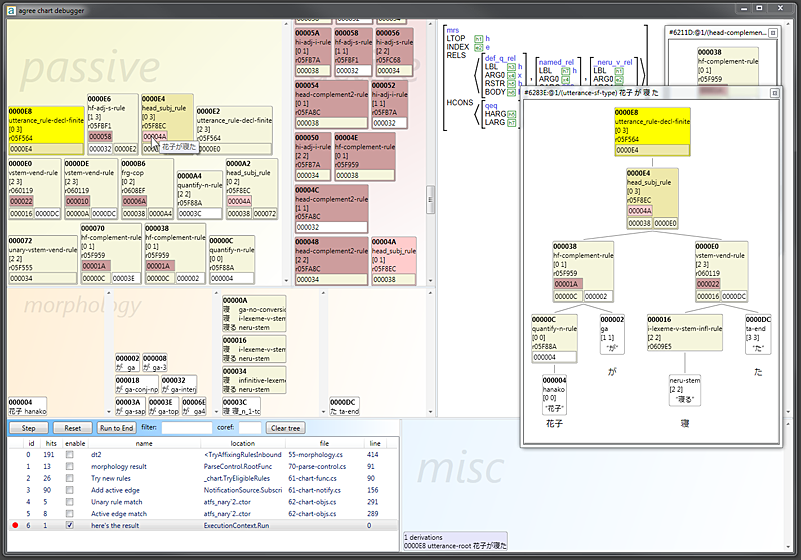Select node 0000E2 utterance_rule-decl-finite
The width and height of the screenshot is (801, 560).
(x=234, y=131)
